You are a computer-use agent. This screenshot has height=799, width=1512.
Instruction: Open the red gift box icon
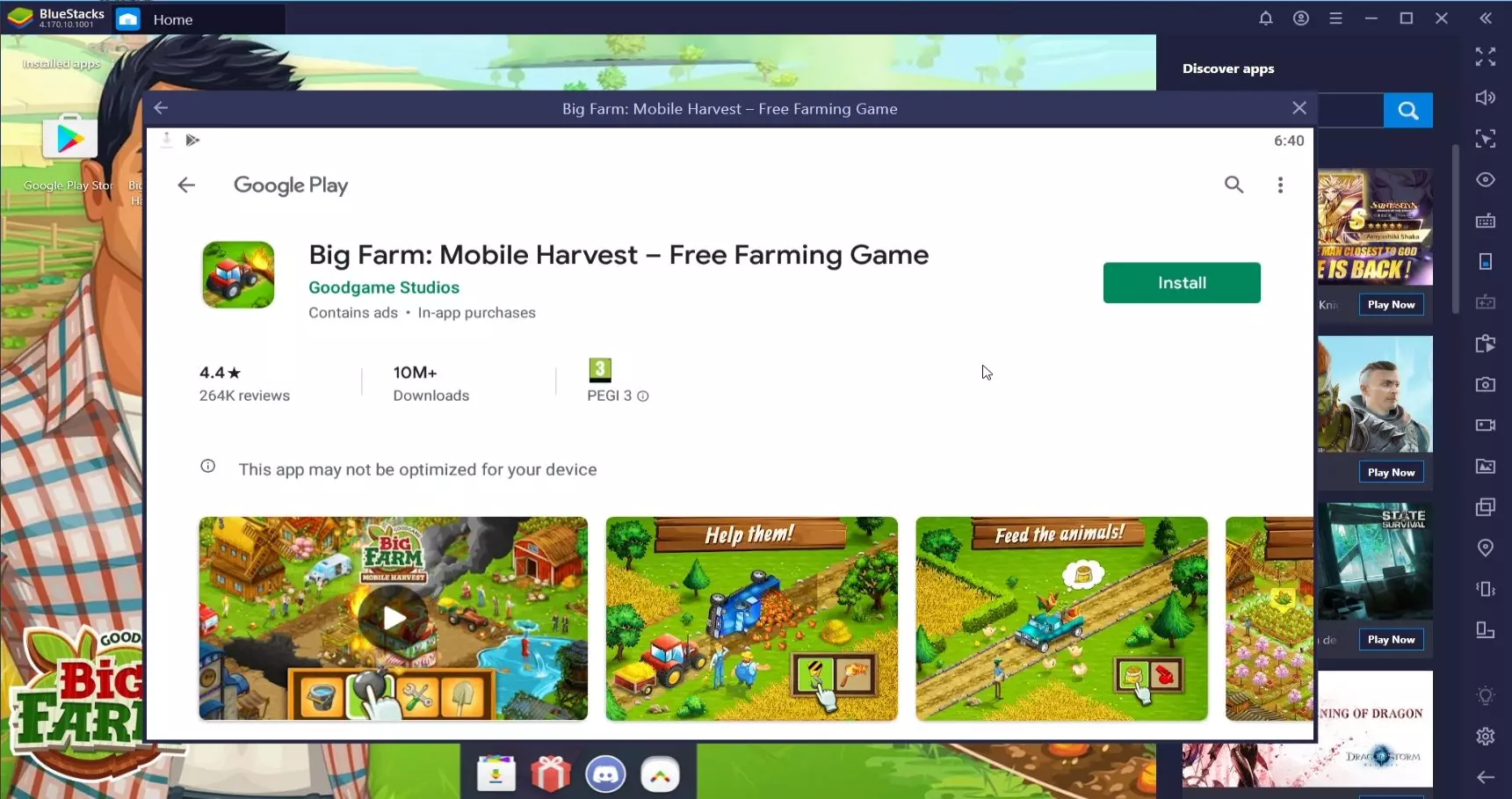[551, 774]
